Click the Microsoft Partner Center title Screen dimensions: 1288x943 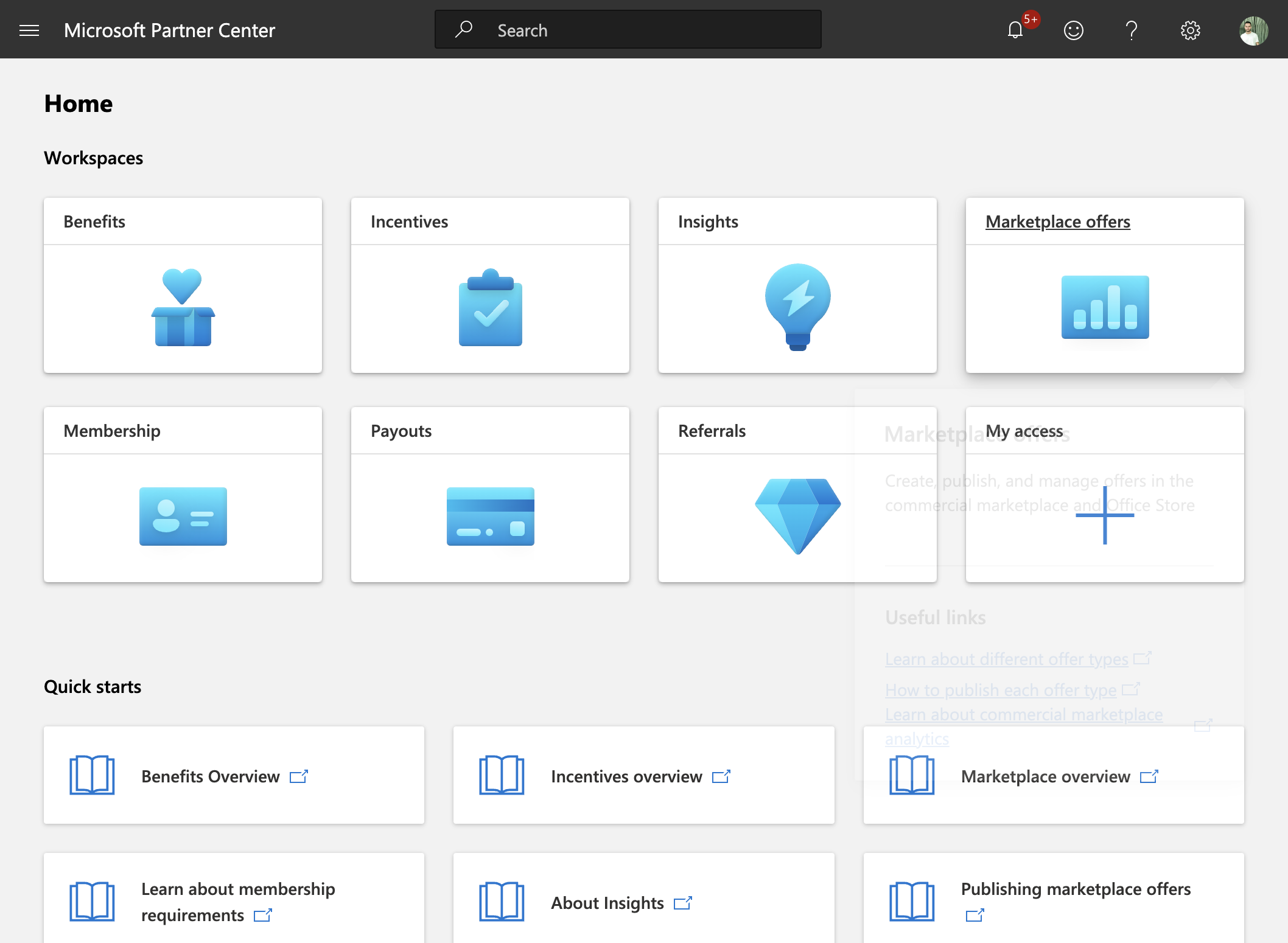click(x=169, y=30)
